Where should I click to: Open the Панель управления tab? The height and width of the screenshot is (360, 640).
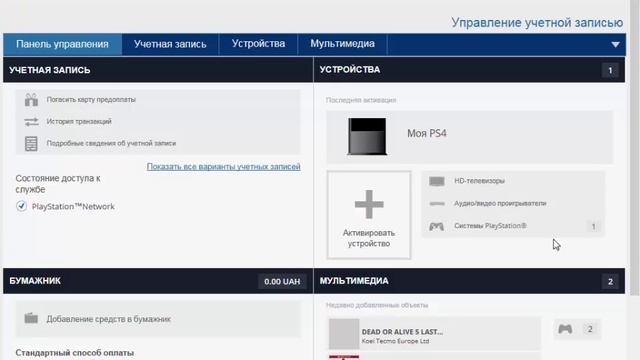coord(62,44)
